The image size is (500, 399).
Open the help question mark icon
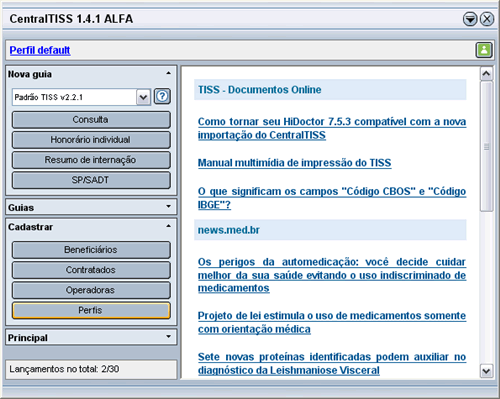(162, 97)
